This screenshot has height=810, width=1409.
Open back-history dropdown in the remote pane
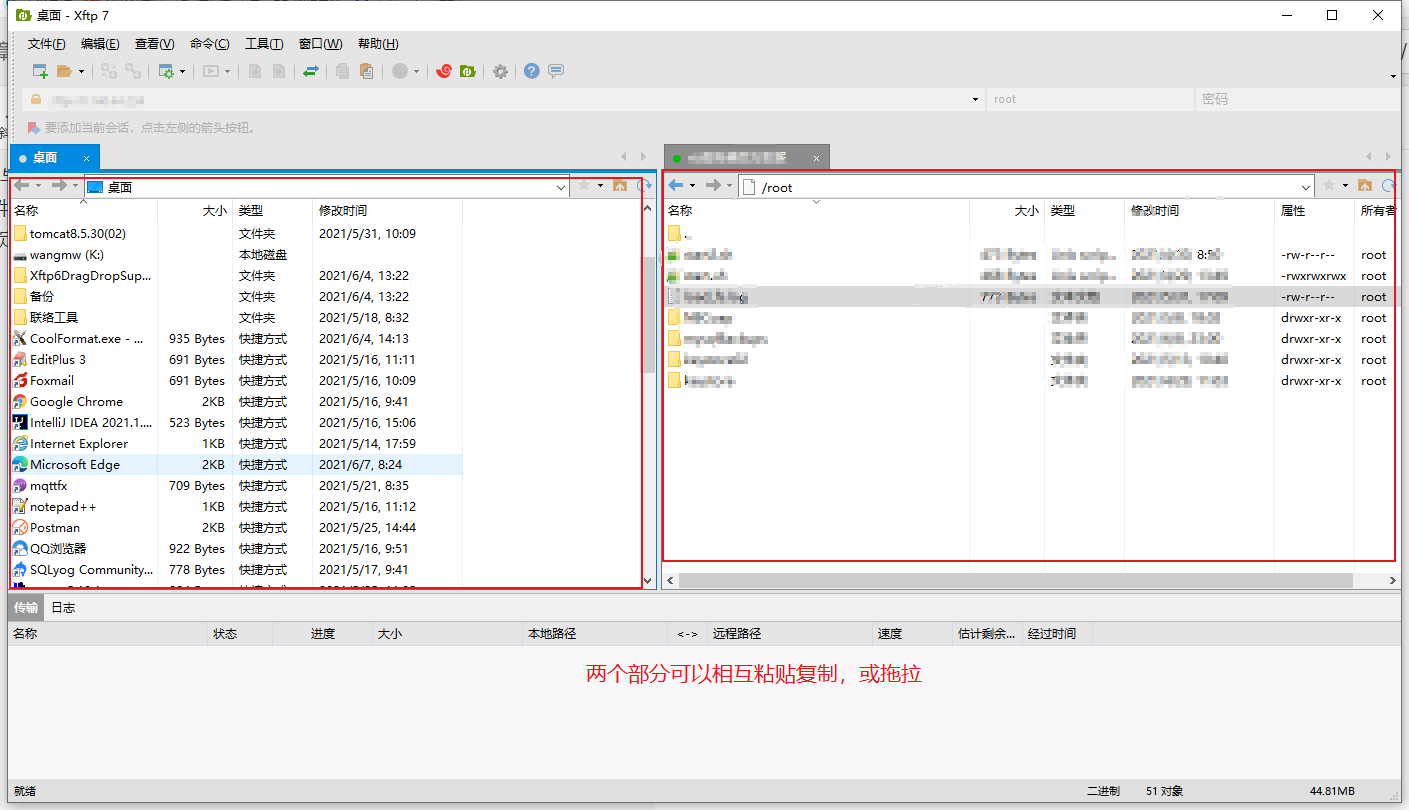[x=693, y=186]
